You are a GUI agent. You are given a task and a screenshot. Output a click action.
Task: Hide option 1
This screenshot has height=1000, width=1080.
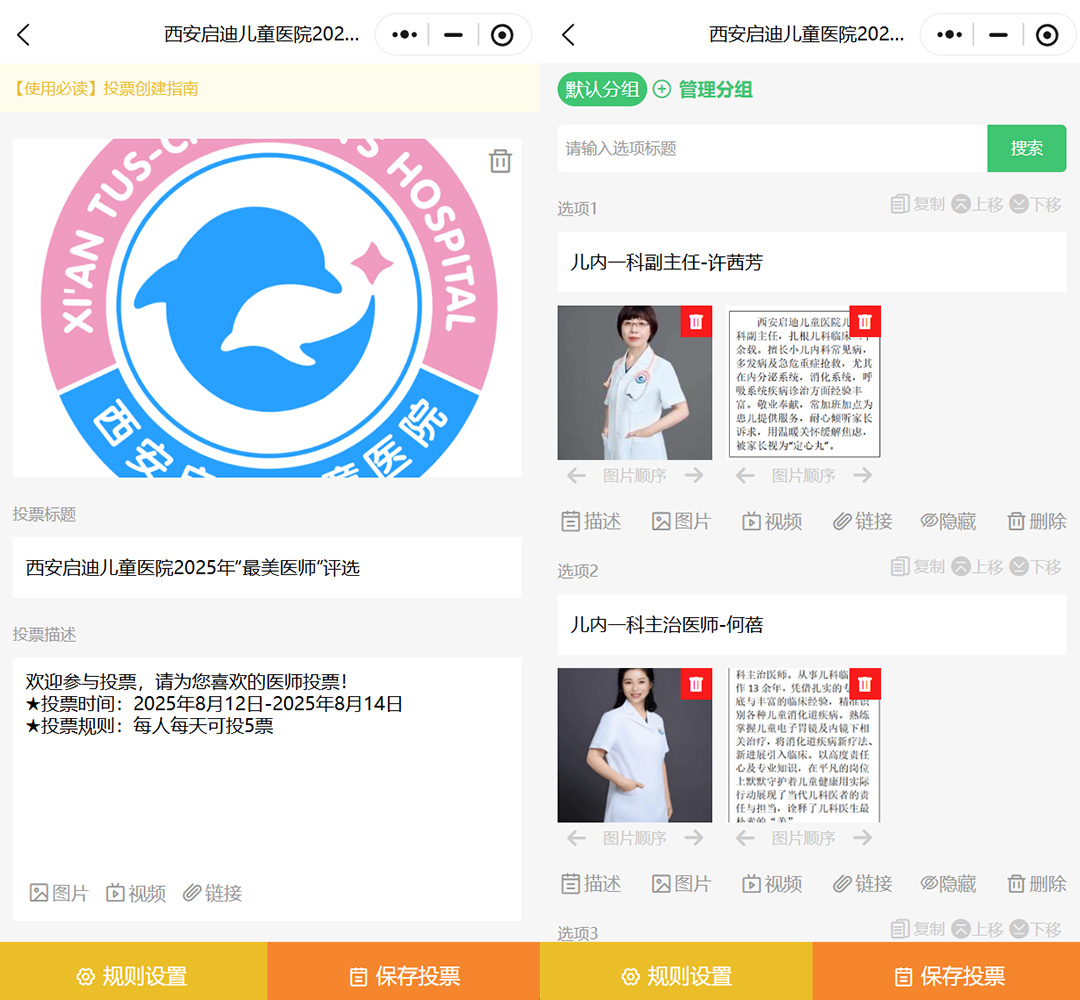948,521
